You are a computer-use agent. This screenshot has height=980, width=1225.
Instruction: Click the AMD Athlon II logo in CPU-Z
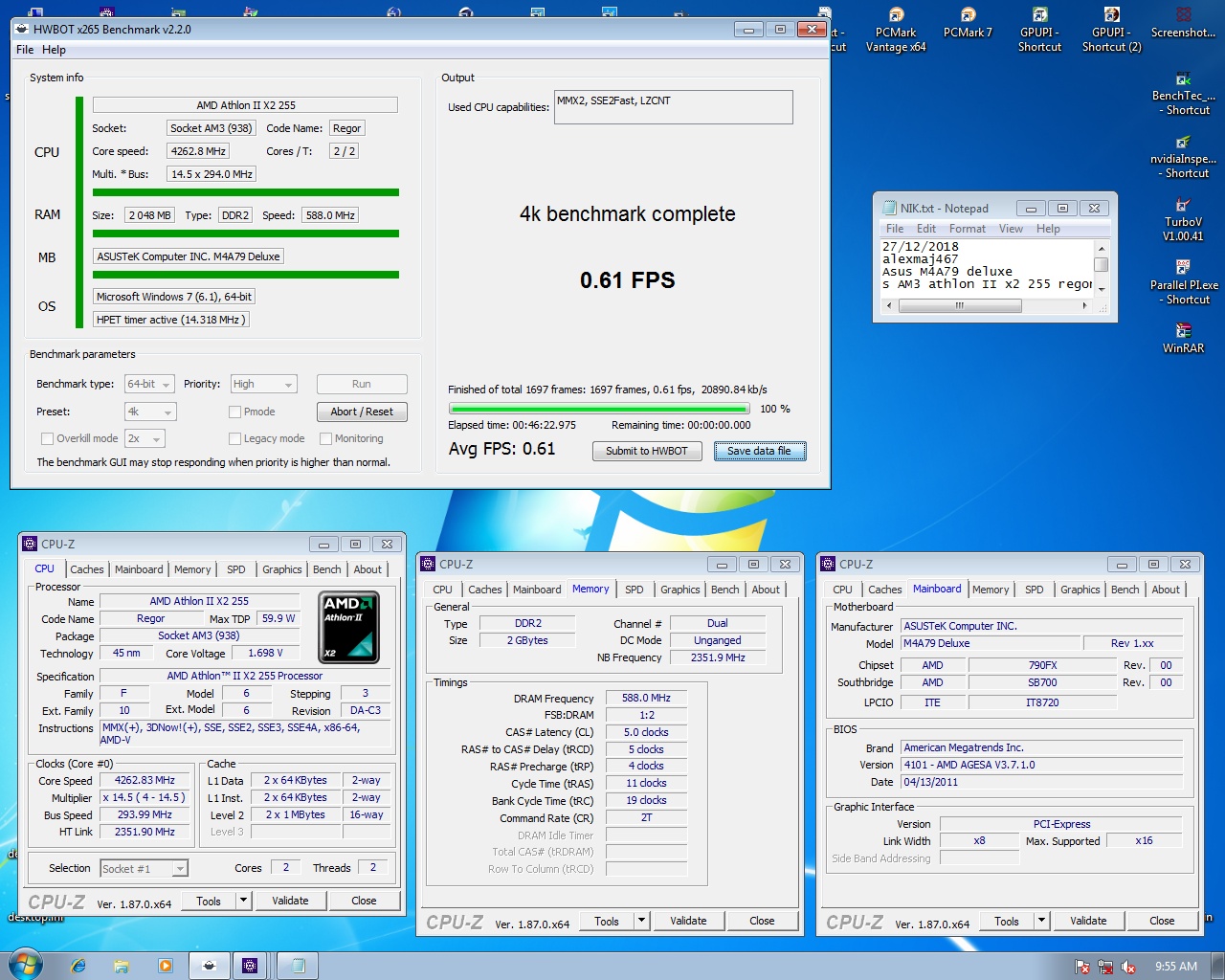pyautogui.click(x=348, y=627)
